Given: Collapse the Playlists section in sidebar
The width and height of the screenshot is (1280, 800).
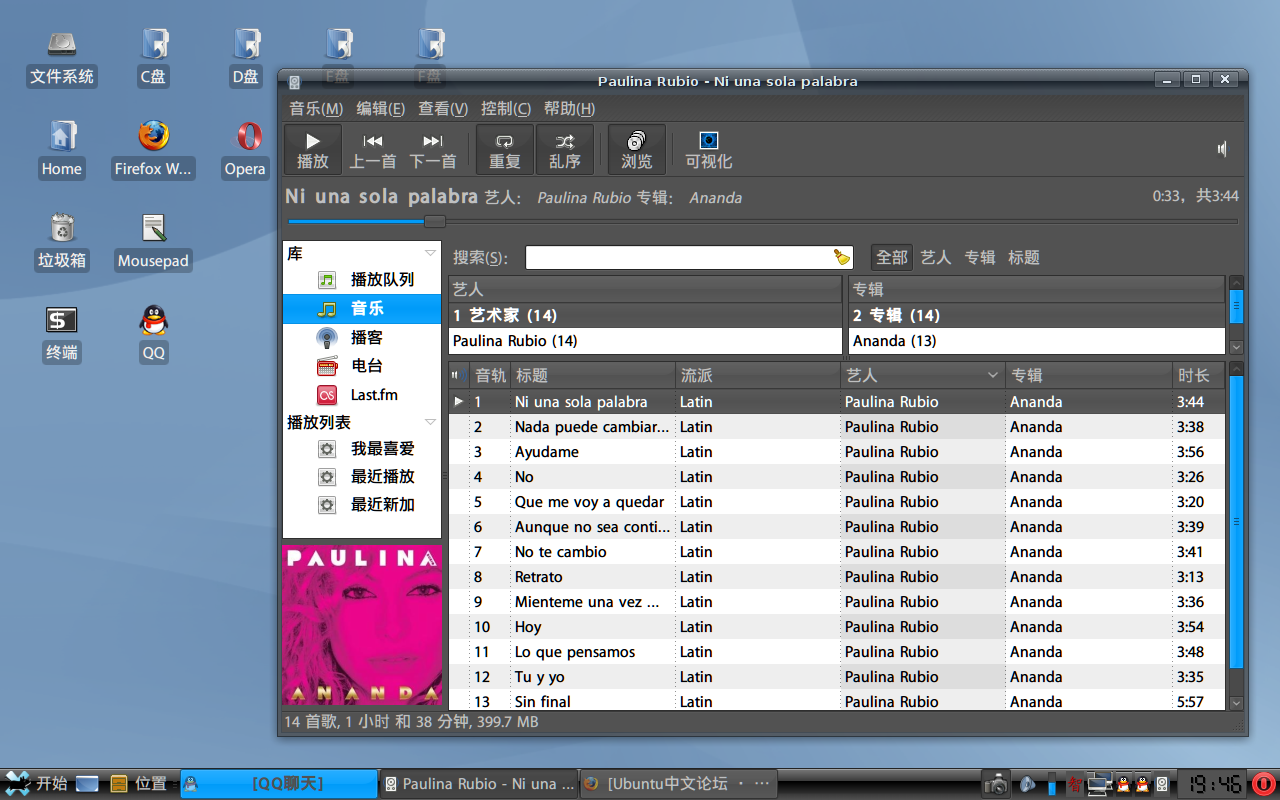Looking at the screenshot, I should [x=430, y=422].
